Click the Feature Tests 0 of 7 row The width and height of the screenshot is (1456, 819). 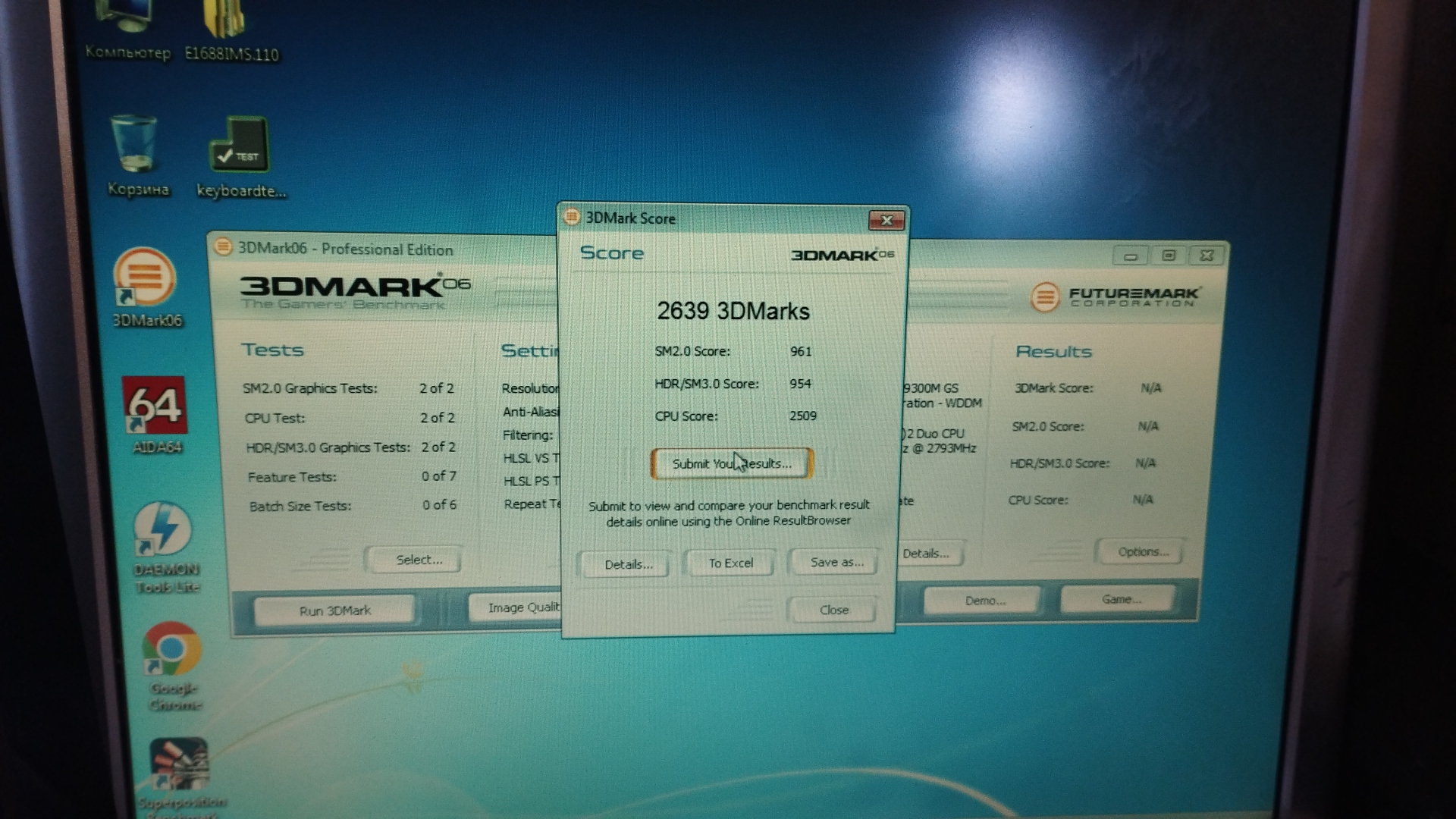[352, 476]
